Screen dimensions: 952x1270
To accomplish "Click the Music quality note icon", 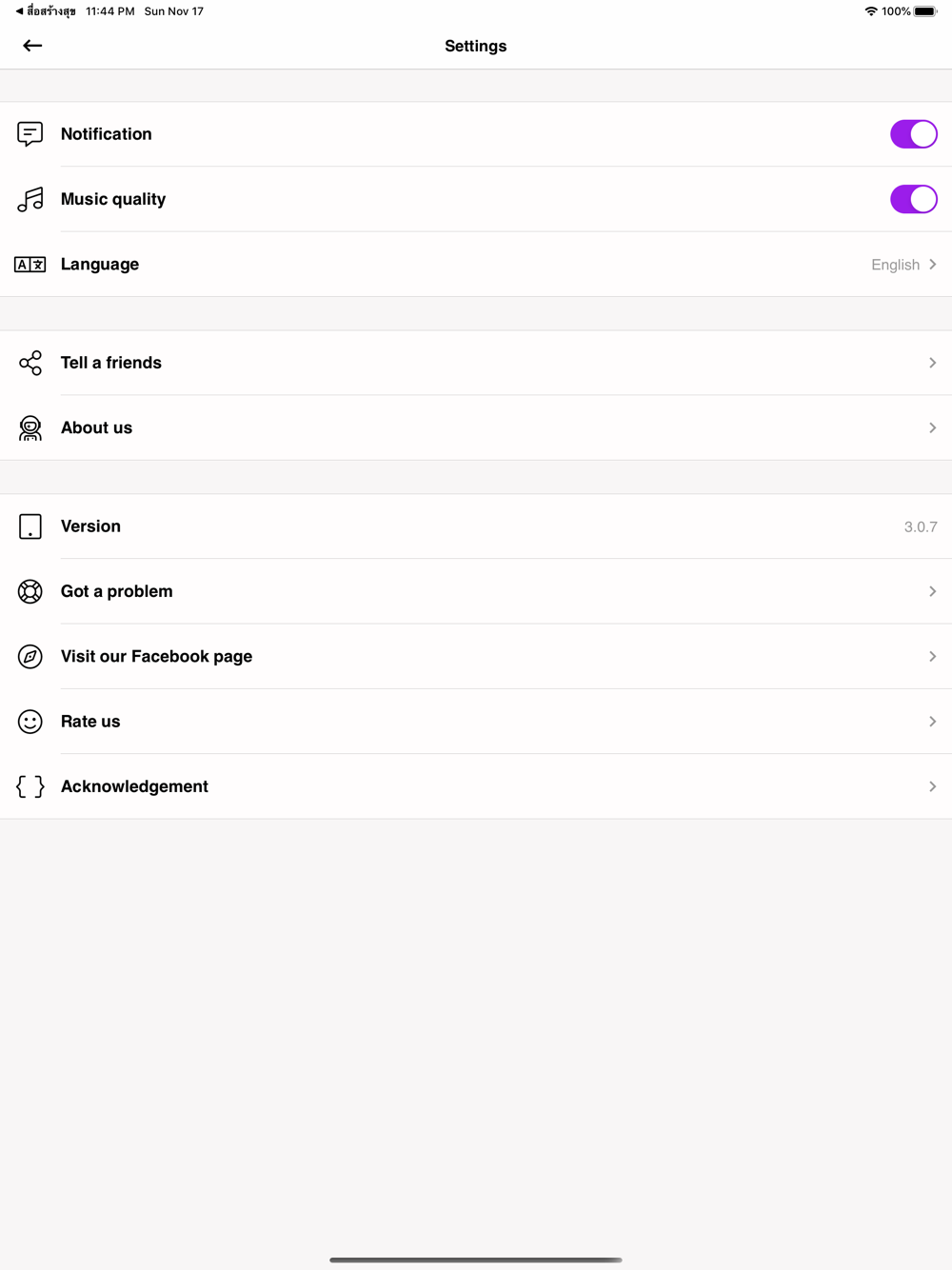I will [x=30, y=199].
